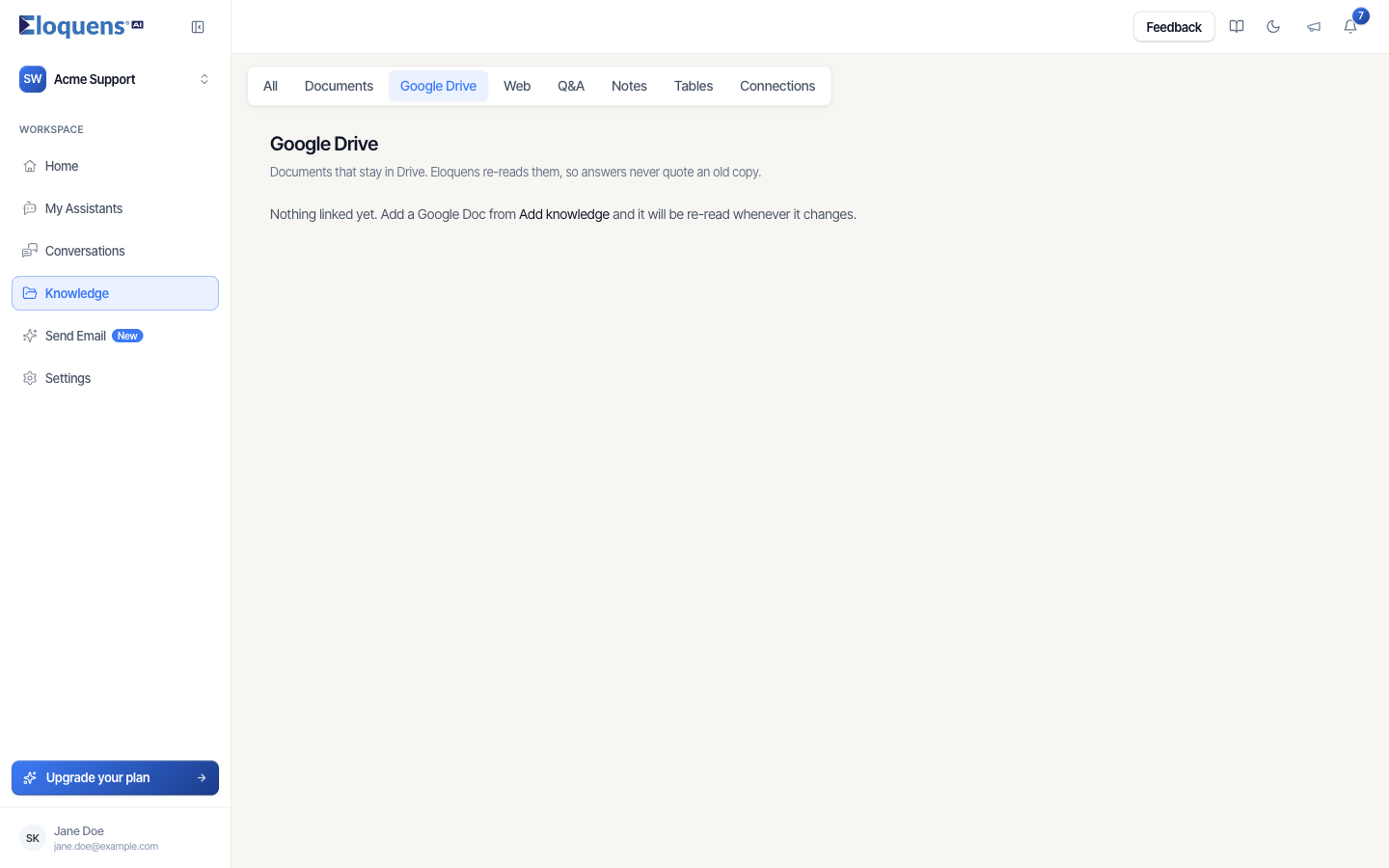Click the WORKSPACE section label

pos(51,129)
